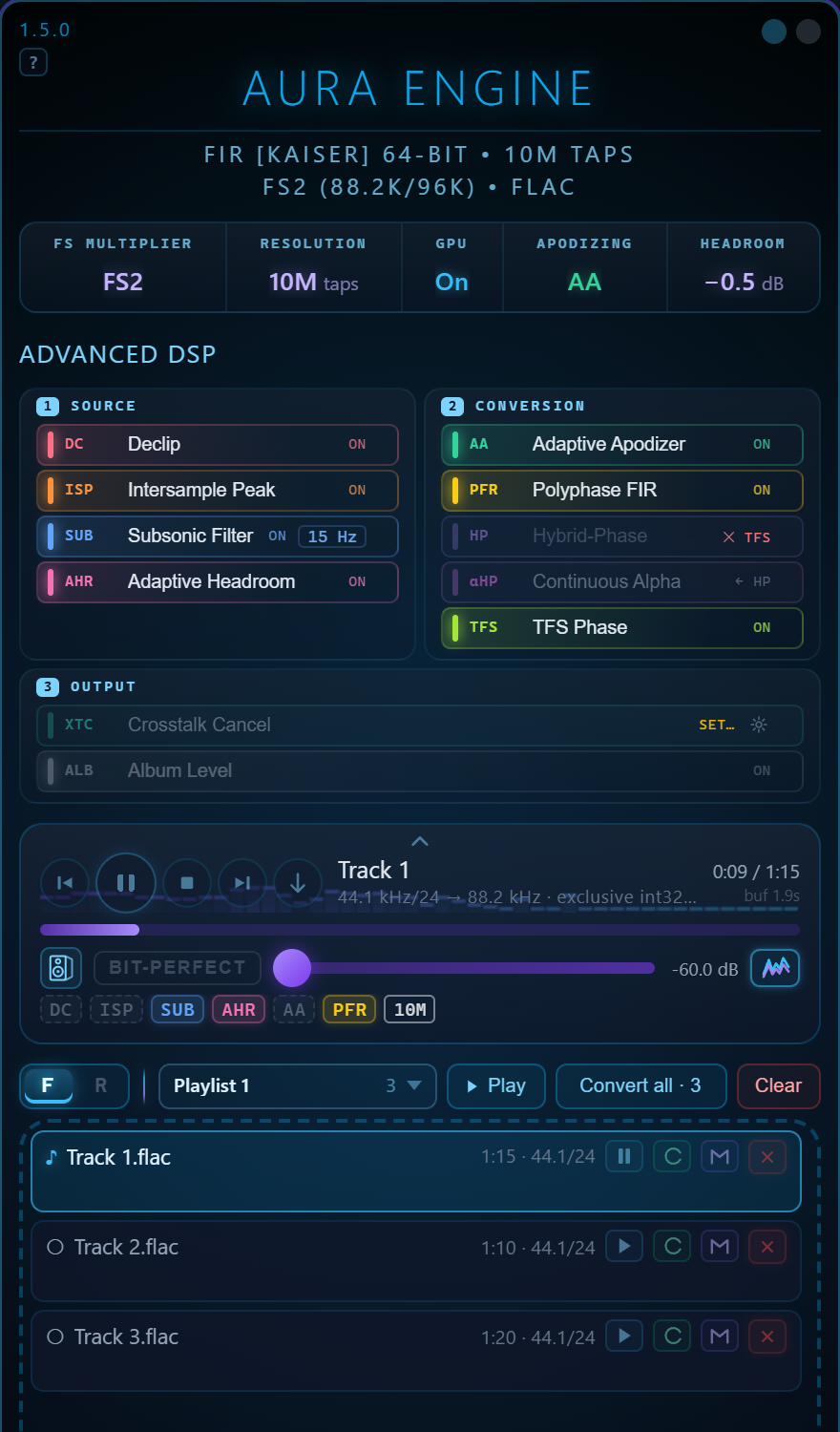
Task: Edit the Subsonic Filter 15 Hz value
Action: coord(332,536)
